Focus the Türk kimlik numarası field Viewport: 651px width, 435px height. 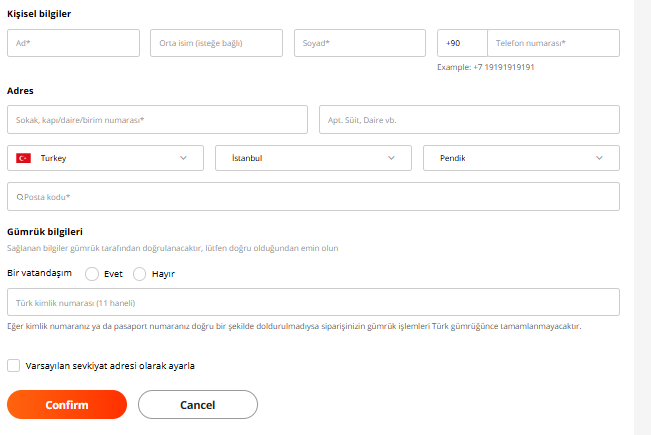click(313, 302)
